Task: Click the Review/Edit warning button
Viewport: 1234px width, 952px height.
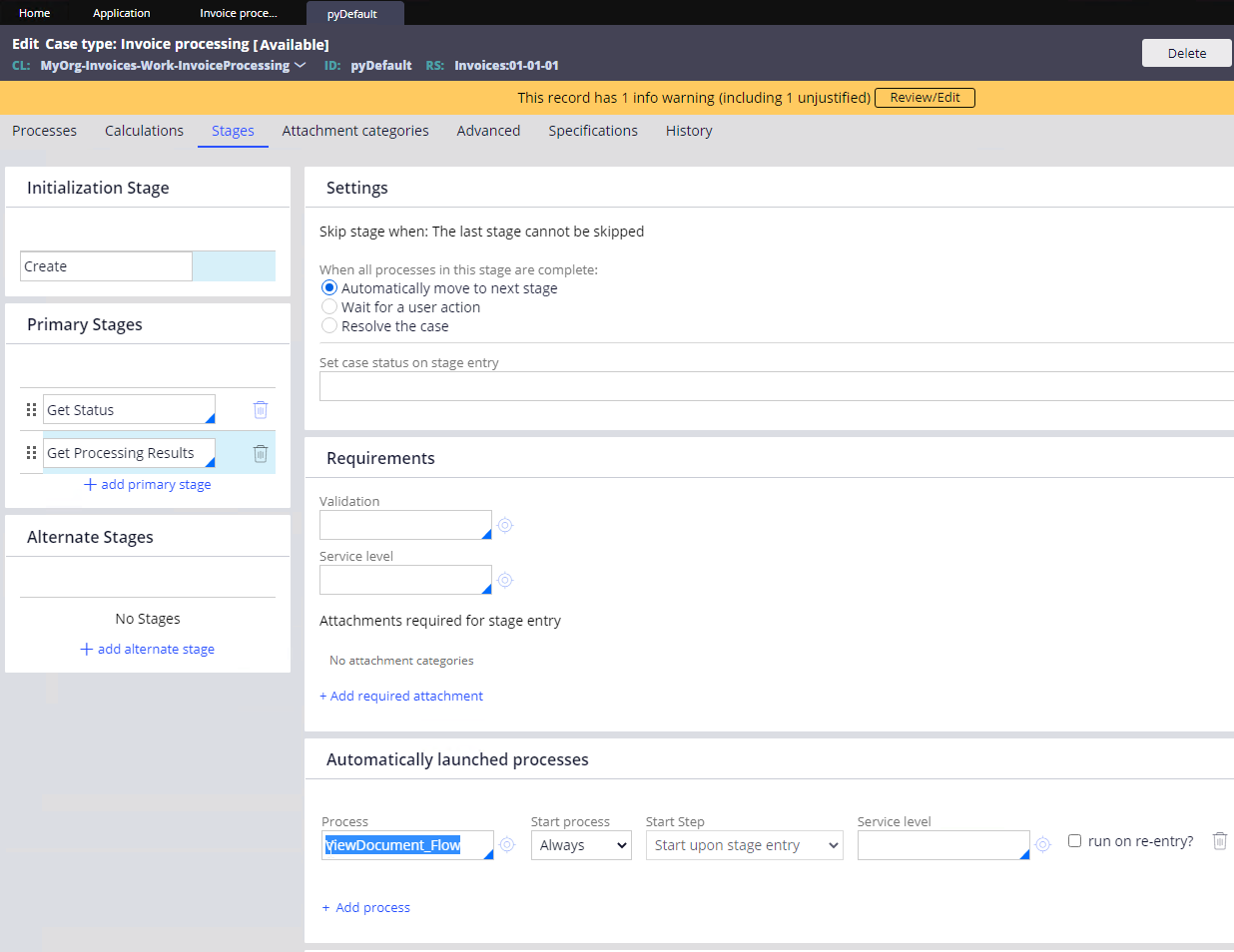Action: point(925,98)
